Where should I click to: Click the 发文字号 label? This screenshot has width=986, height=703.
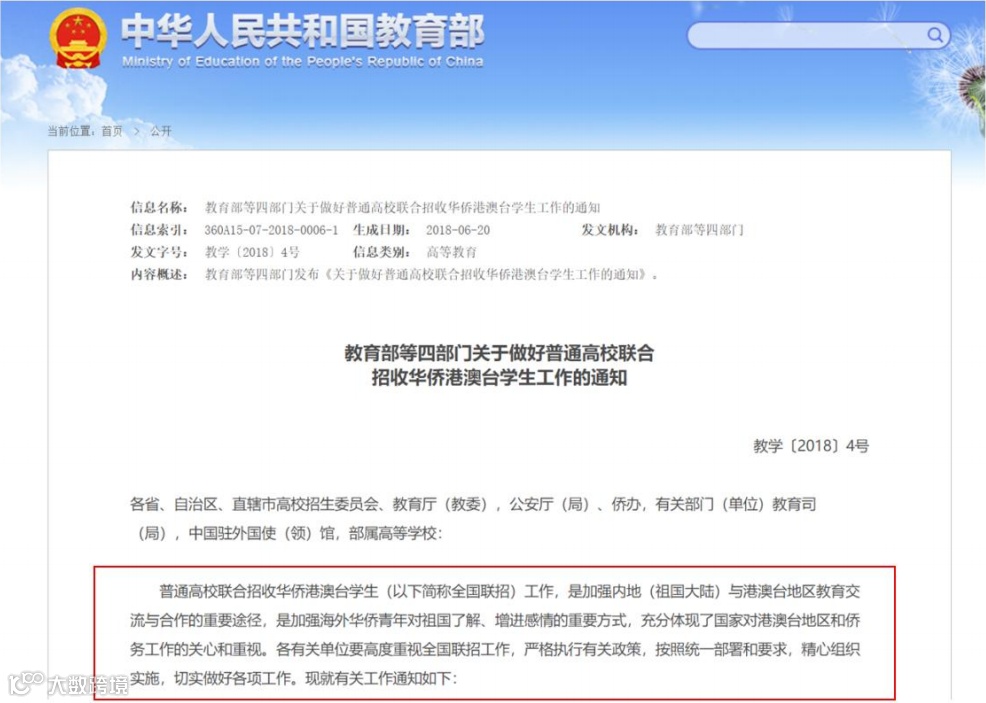coord(158,252)
